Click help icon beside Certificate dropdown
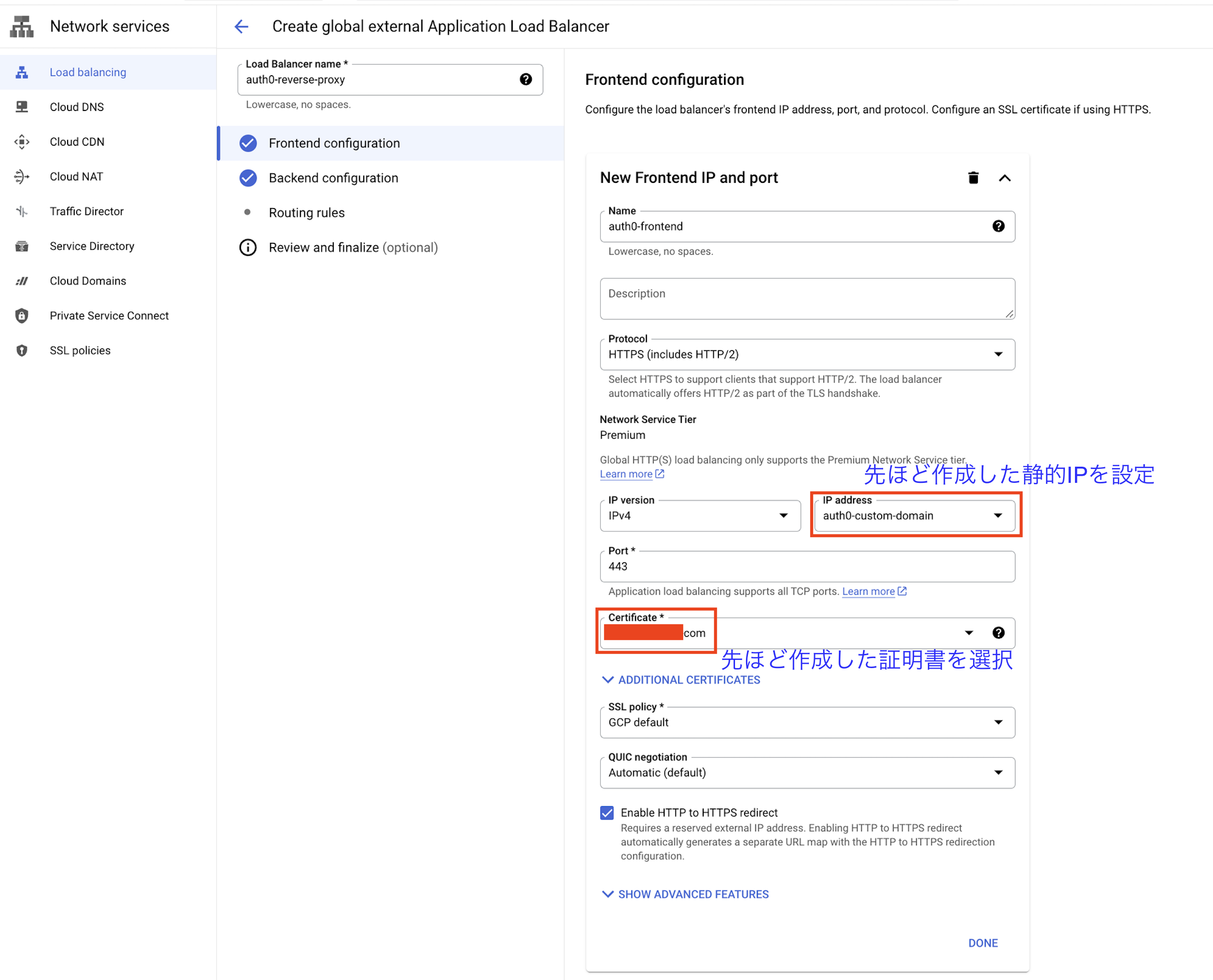1213x980 pixels. (998, 633)
